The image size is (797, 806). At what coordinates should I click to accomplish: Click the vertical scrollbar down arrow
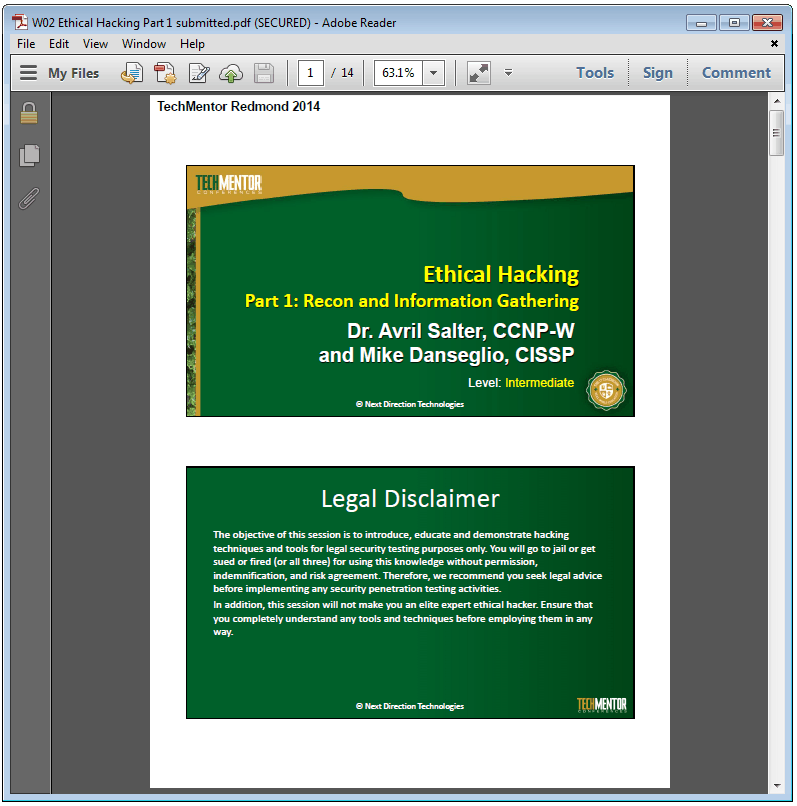pyautogui.click(x=776, y=785)
